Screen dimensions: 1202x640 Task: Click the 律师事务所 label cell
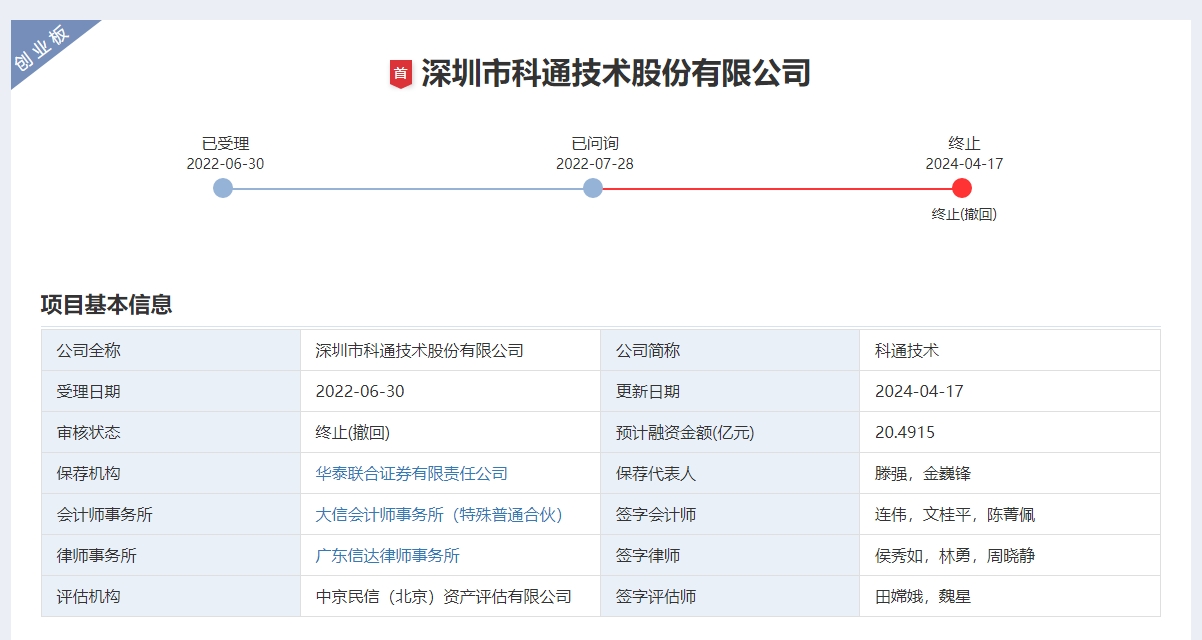point(171,556)
